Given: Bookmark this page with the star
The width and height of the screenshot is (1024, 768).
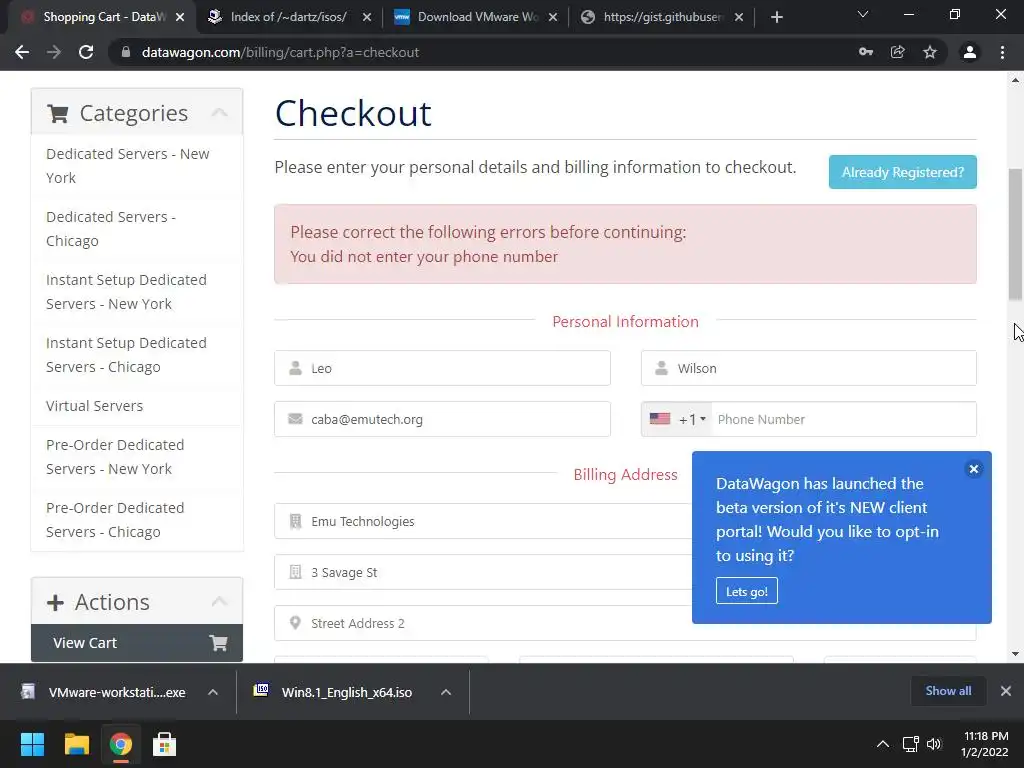Looking at the screenshot, I should click(x=930, y=52).
